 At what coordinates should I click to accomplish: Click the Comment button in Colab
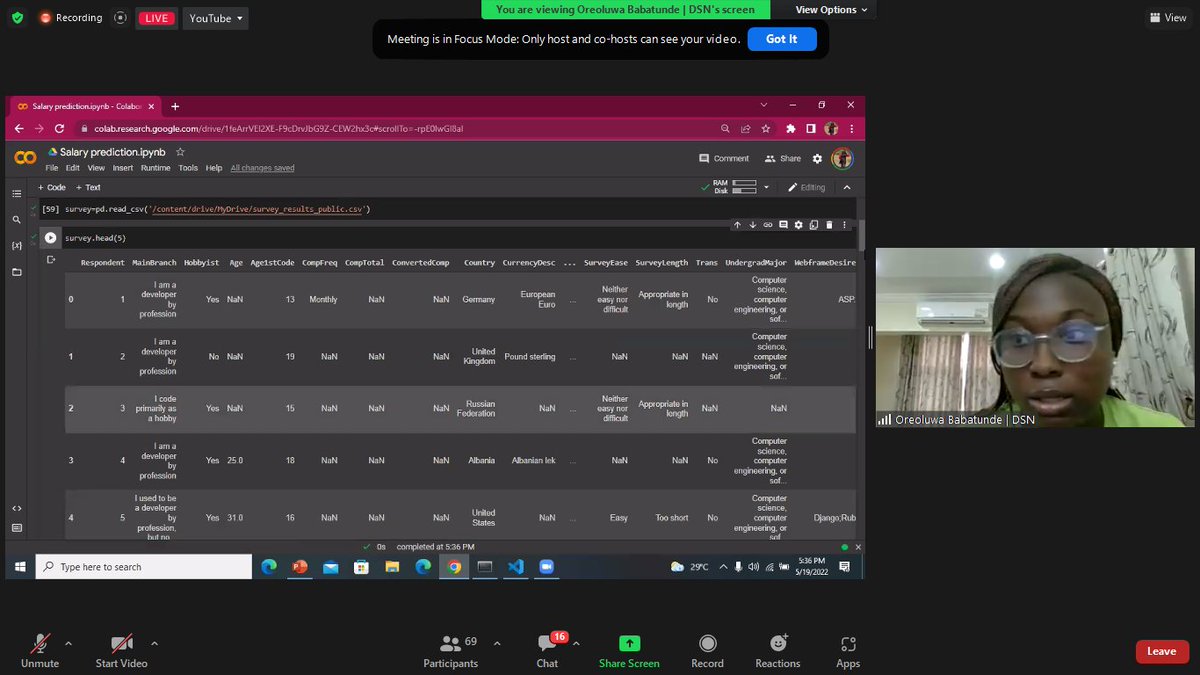coord(724,159)
